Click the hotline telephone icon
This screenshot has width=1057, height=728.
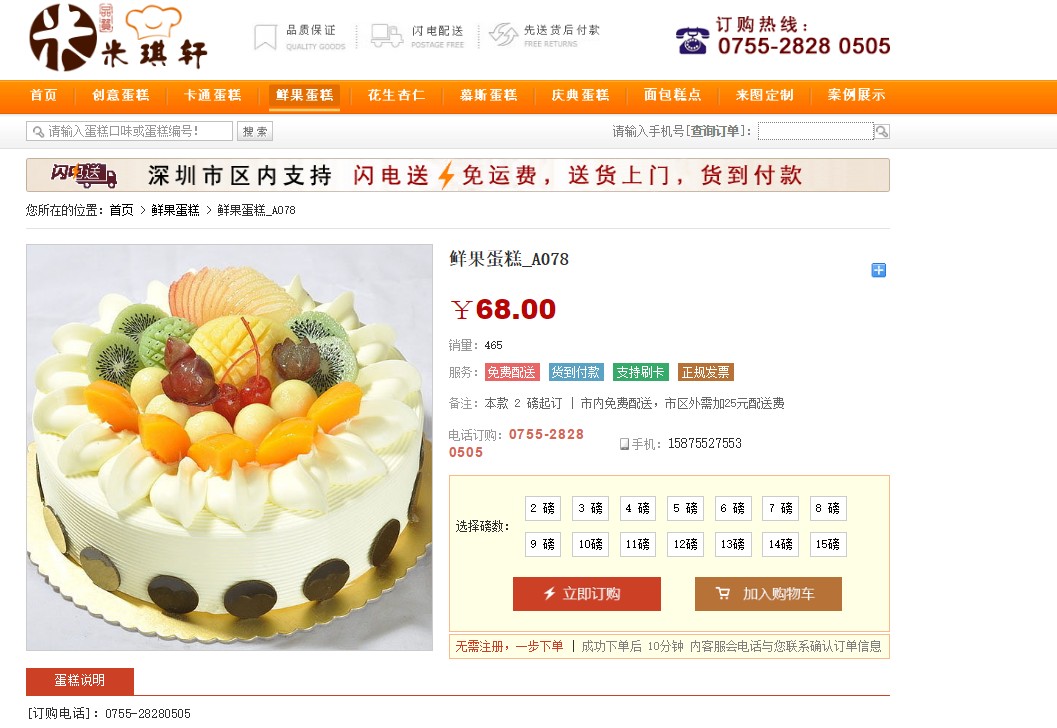692,40
